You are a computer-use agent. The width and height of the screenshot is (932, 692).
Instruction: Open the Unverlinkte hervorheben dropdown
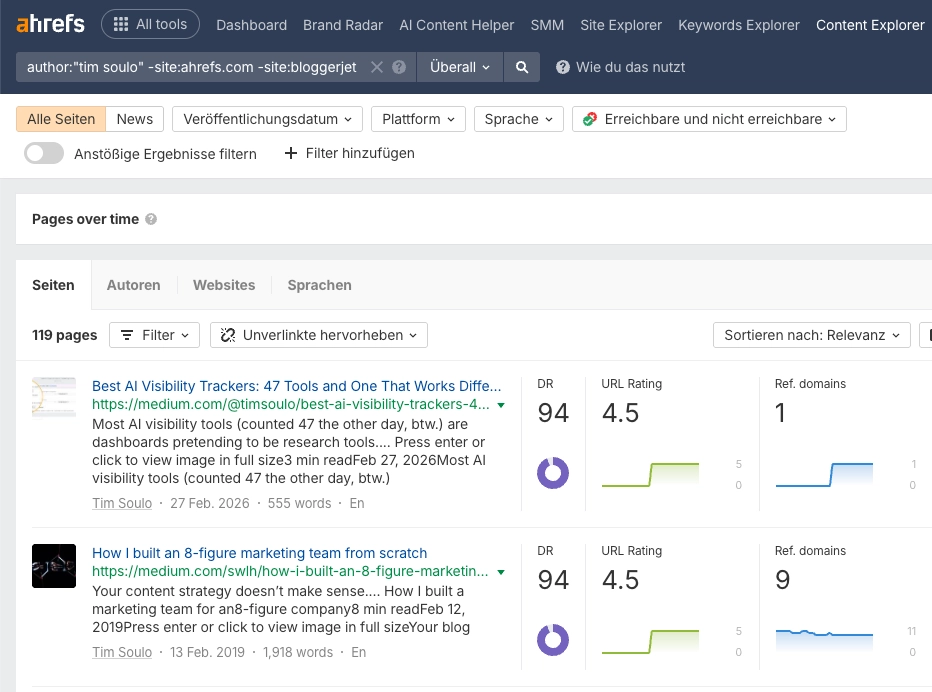click(x=319, y=335)
